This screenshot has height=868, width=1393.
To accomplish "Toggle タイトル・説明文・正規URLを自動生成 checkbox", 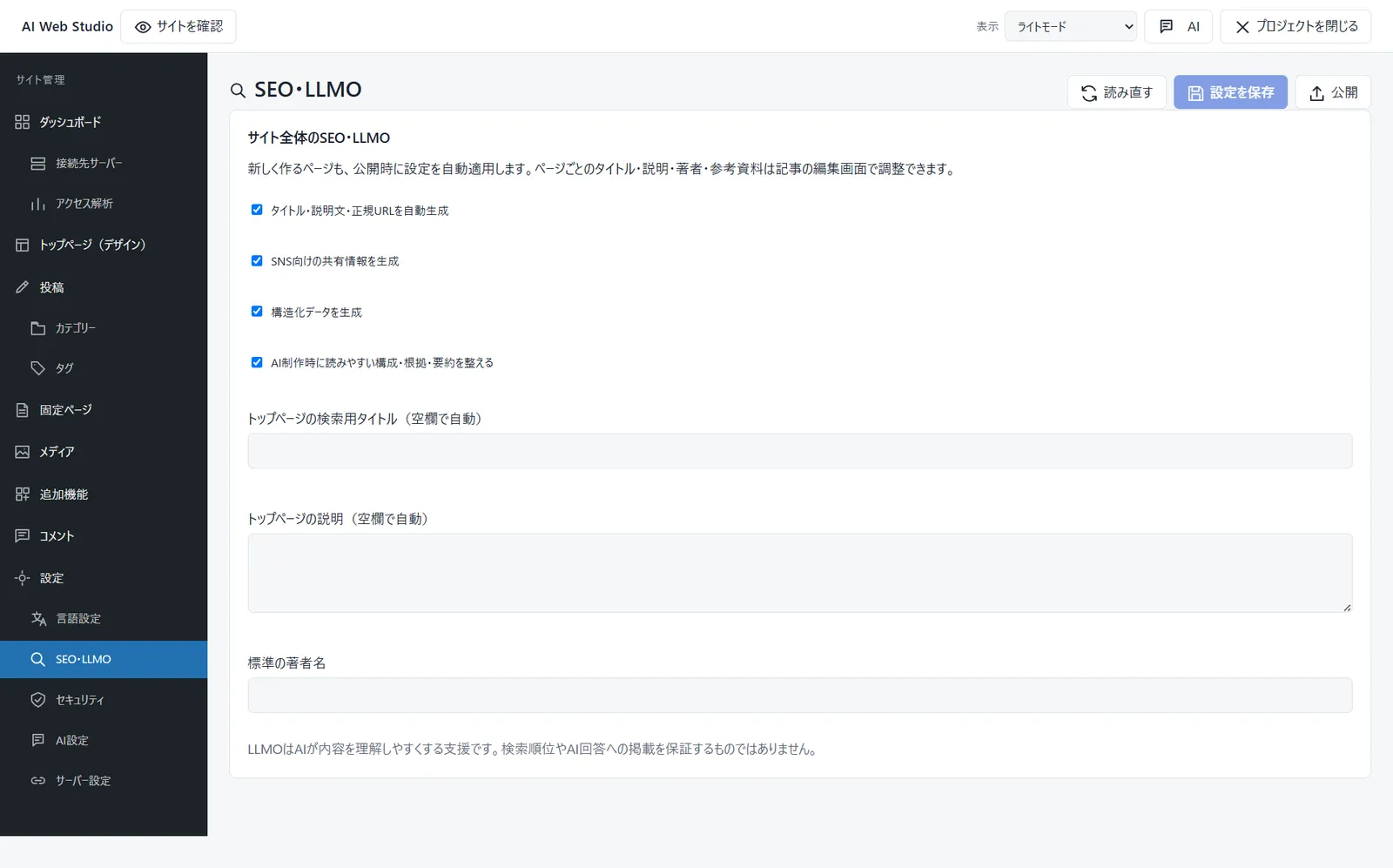I will [x=257, y=210].
